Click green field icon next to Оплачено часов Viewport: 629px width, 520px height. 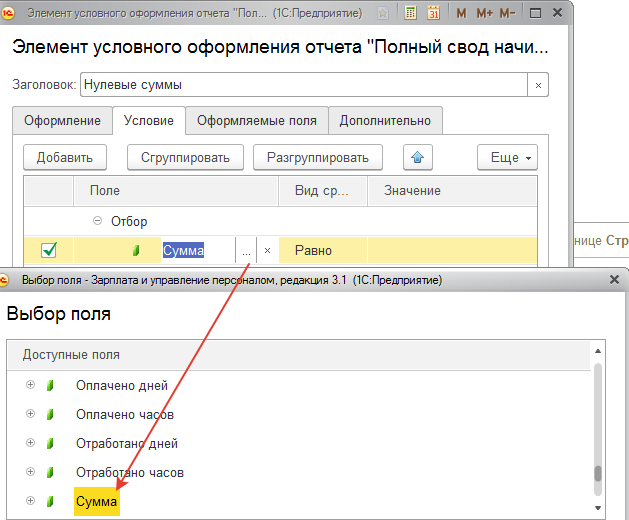50,414
